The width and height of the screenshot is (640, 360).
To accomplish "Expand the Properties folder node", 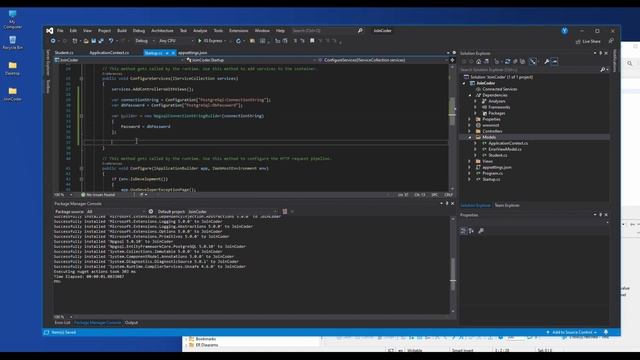I will 470,119.
